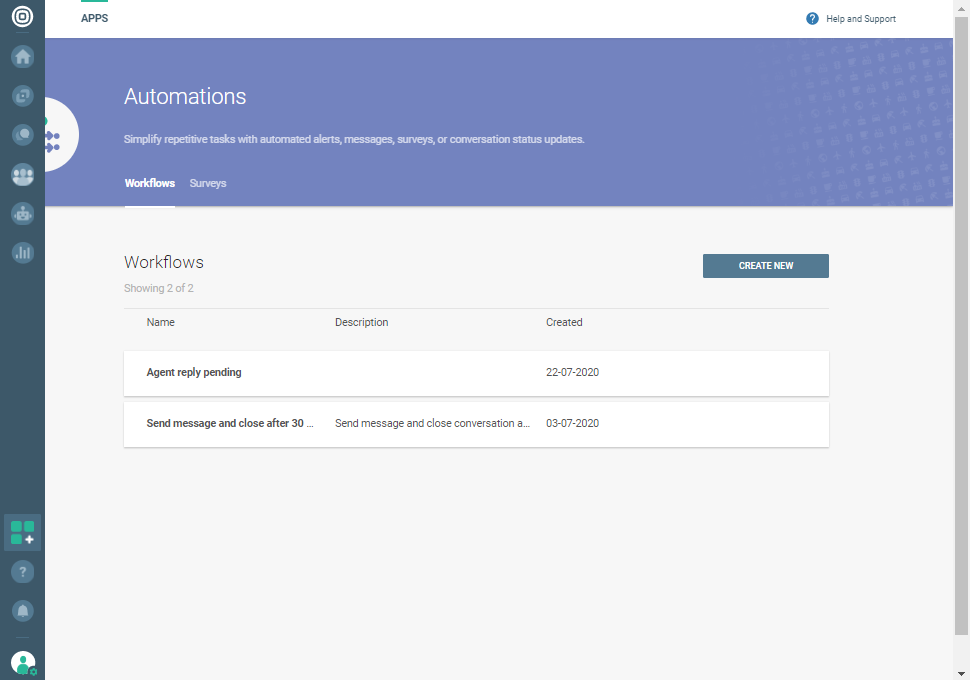Click the Apps grid icon in sidebar

[x=22, y=533]
